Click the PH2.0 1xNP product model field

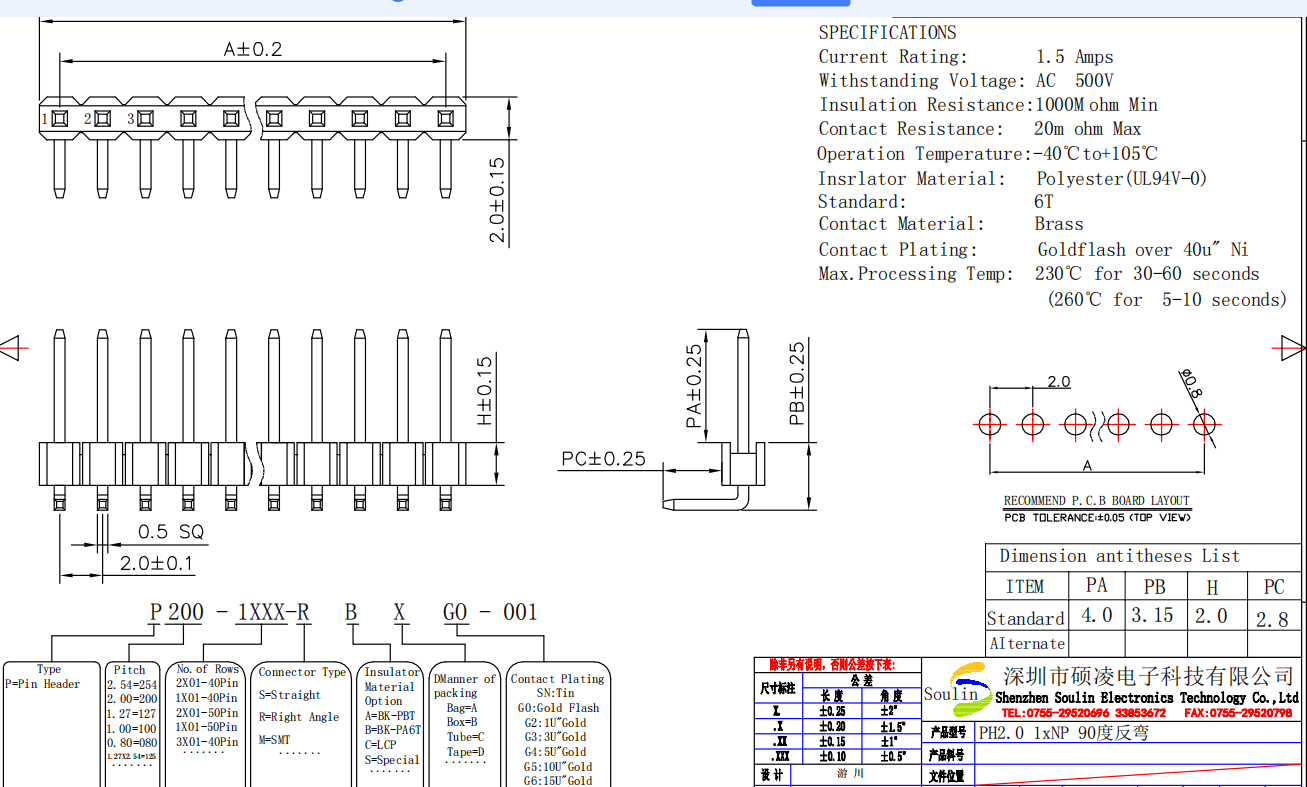[1063, 733]
